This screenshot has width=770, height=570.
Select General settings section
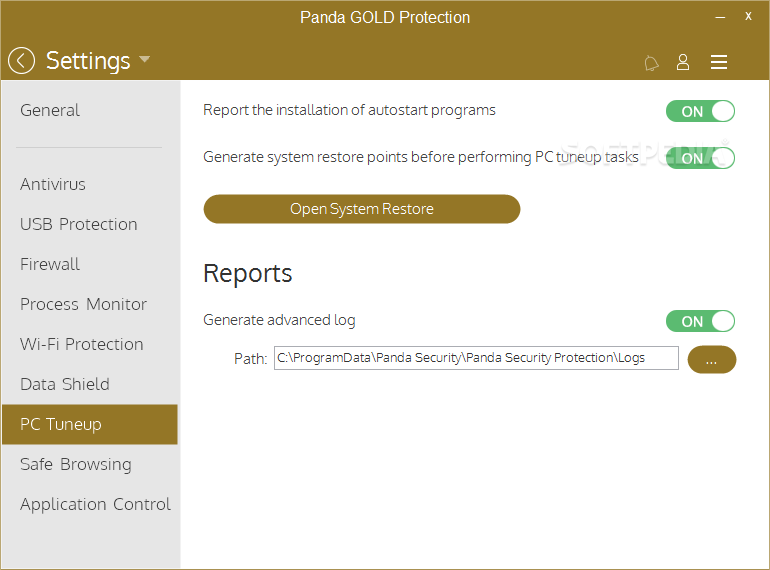point(50,110)
